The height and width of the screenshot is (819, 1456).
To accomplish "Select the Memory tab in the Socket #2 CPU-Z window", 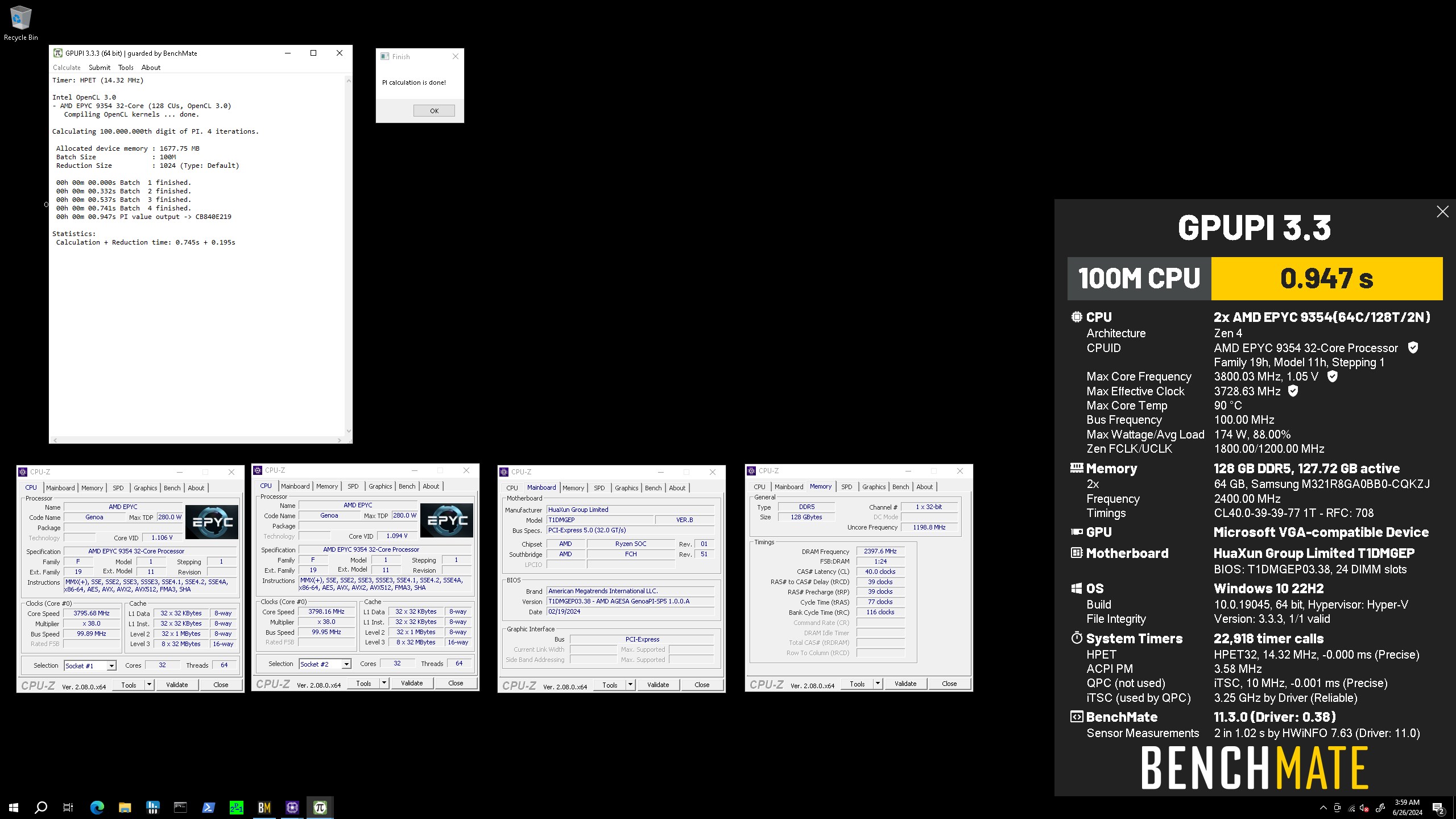I will [327, 486].
